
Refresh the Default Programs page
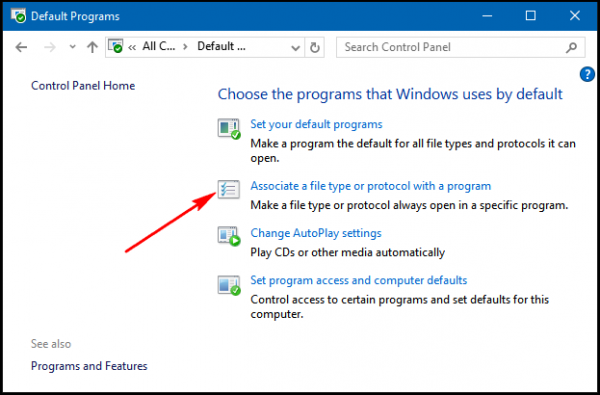[x=315, y=47]
